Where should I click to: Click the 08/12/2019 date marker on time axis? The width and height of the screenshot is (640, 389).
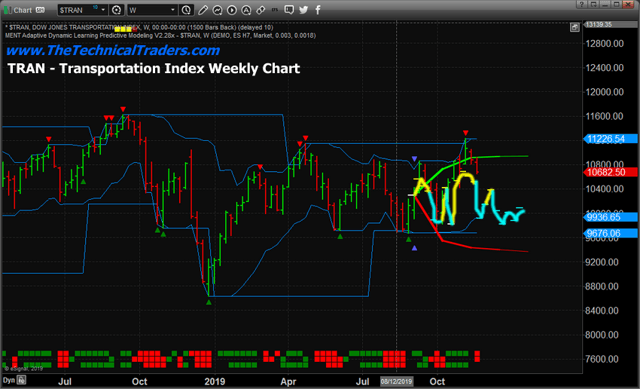coord(397,382)
